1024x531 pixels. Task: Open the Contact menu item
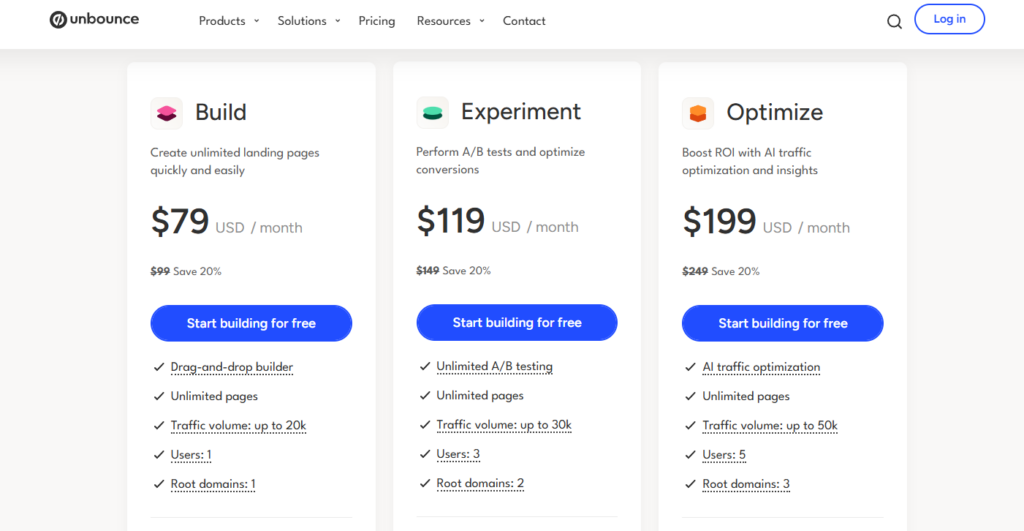tap(524, 21)
